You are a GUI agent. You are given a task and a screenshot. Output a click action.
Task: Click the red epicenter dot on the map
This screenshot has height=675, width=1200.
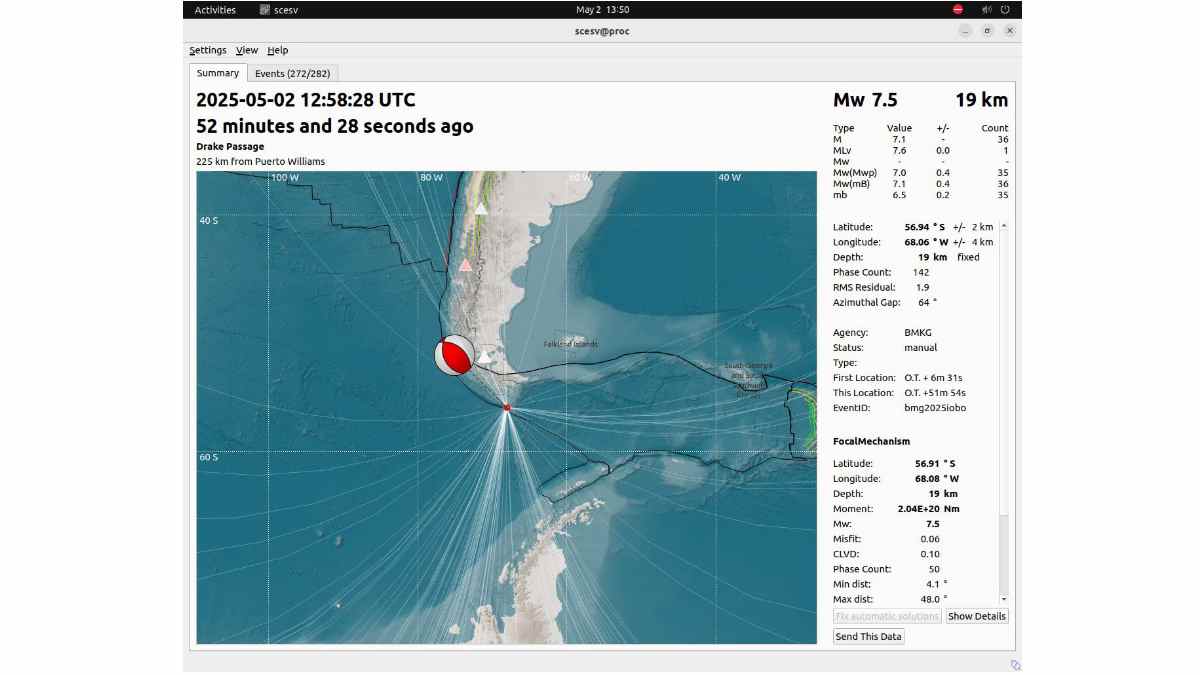point(507,407)
